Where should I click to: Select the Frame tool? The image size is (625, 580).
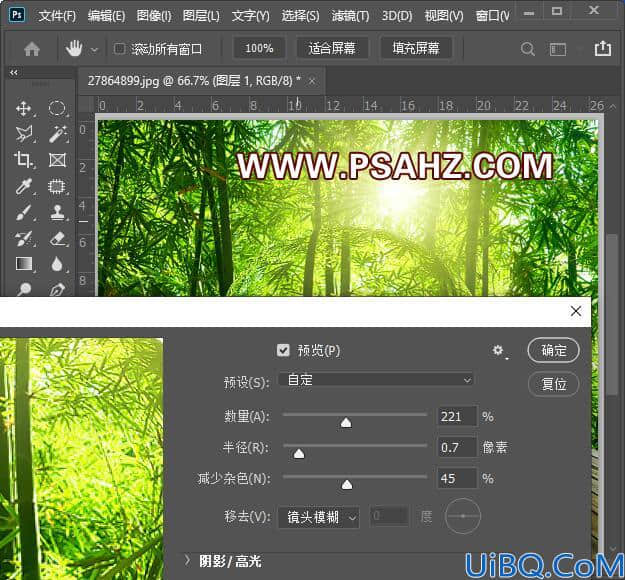click(x=57, y=160)
